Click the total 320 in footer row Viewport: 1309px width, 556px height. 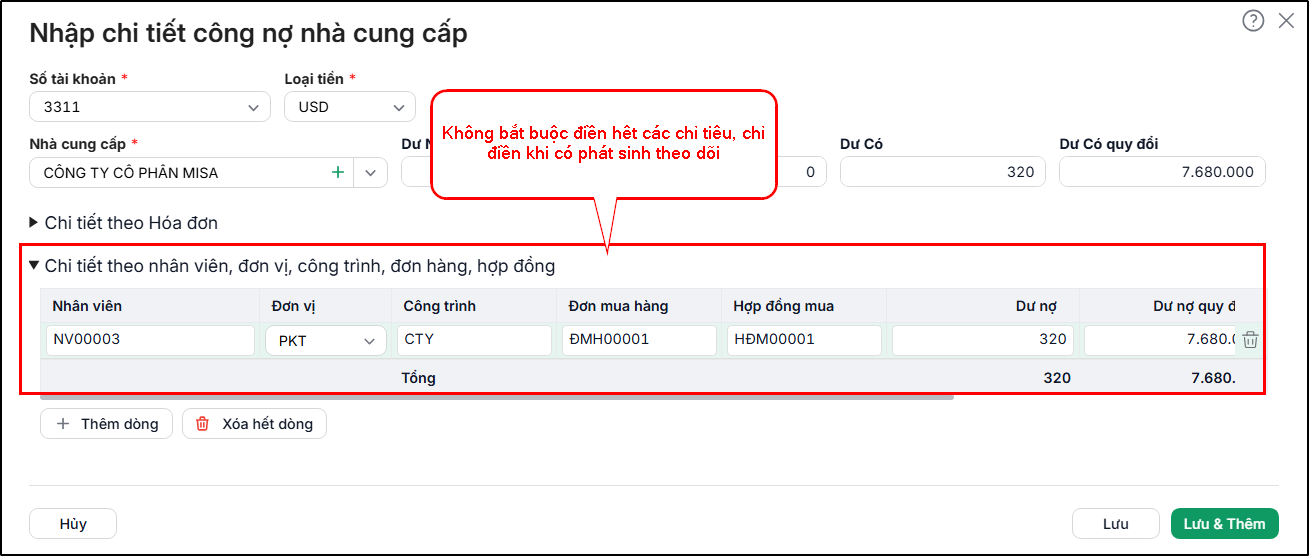pyautogui.click(x=1057, y=378)
